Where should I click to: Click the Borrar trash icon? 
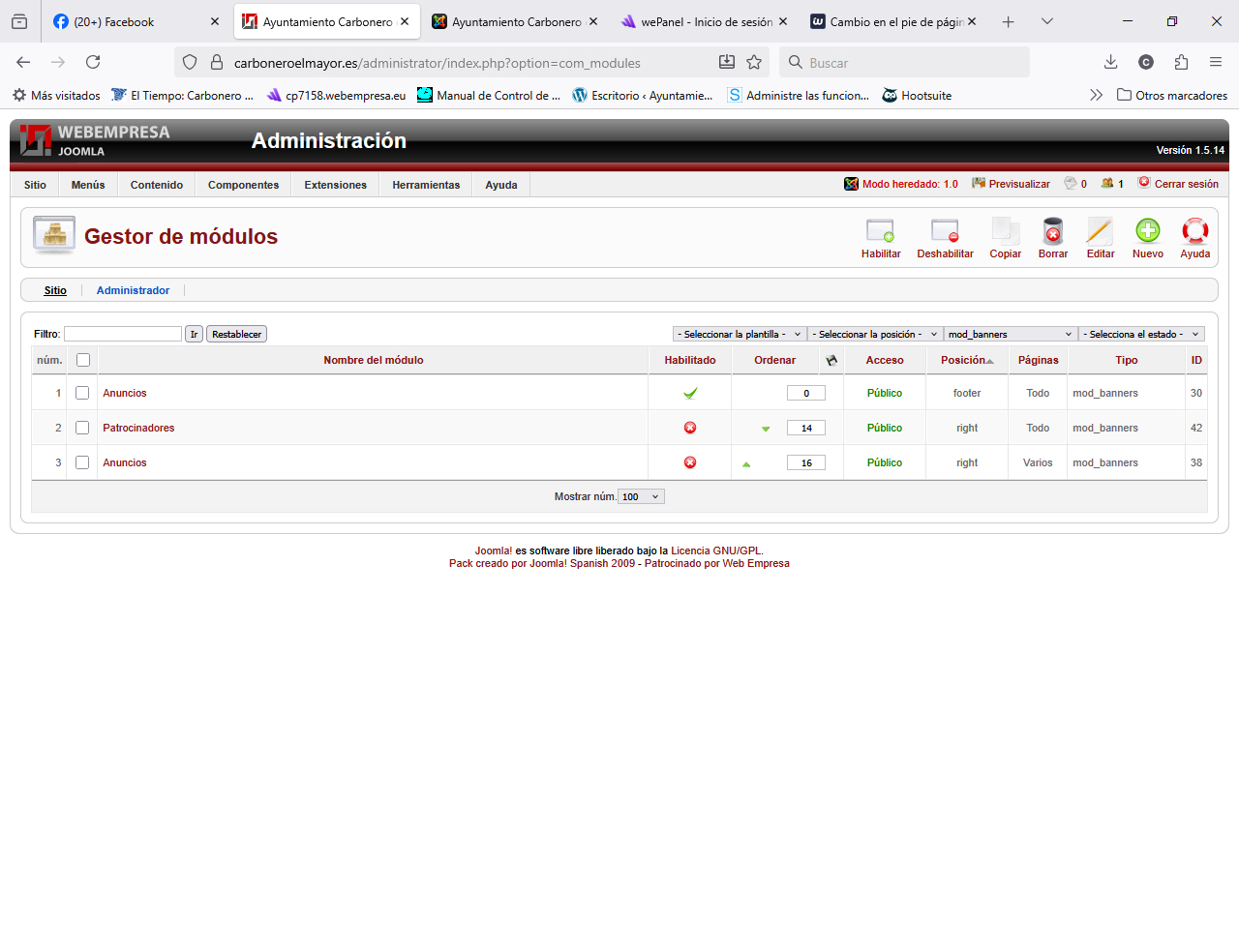point(1052,232)
